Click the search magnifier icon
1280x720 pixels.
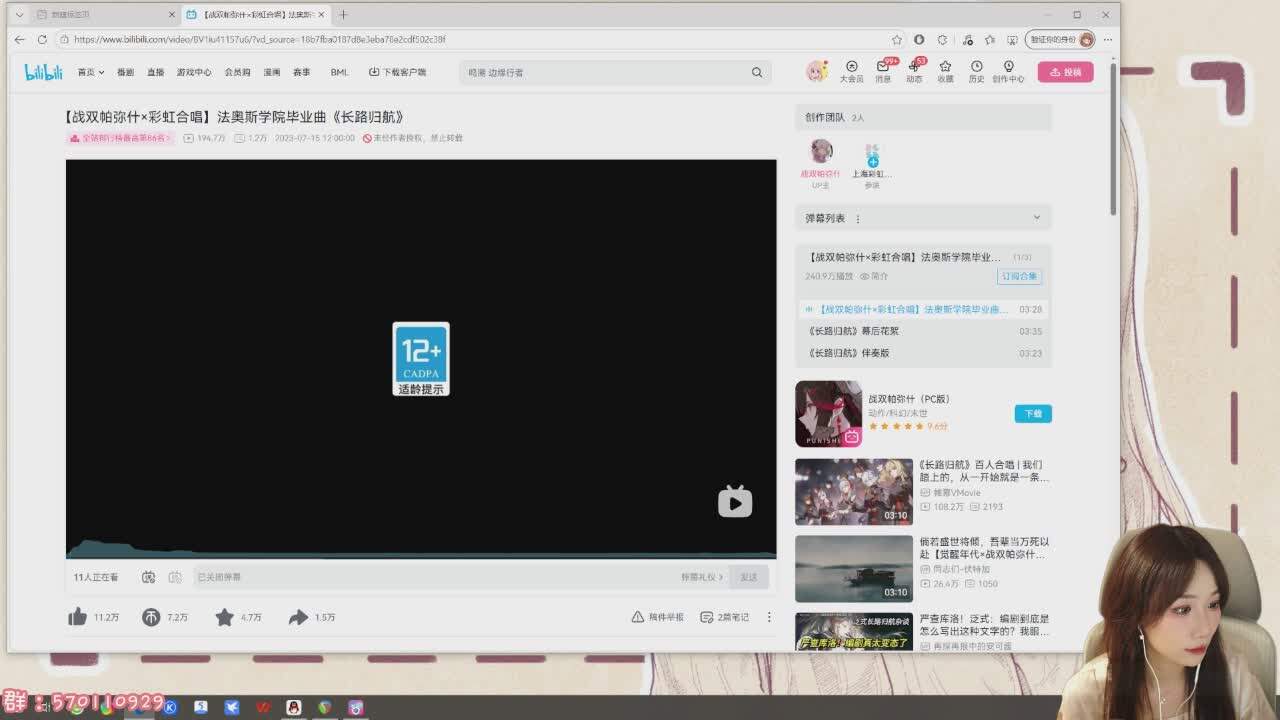(x=757, y=72)
